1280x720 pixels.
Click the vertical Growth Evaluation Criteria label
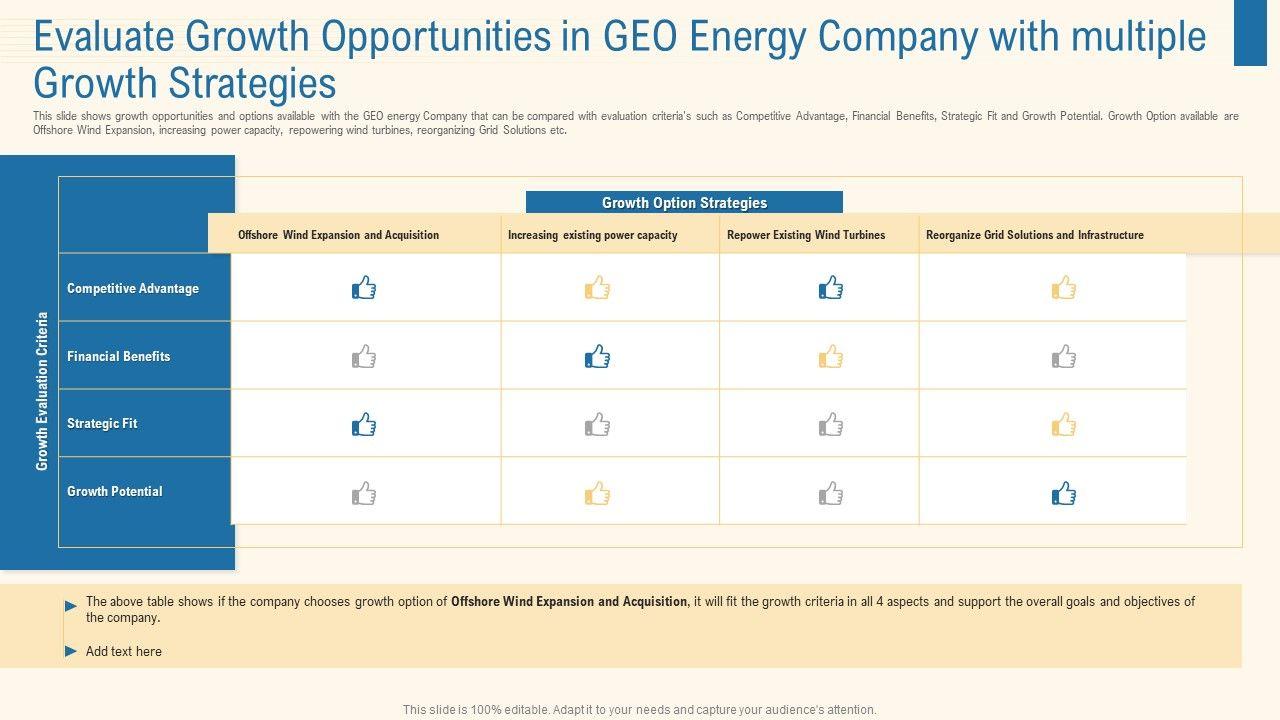[42, 391]
